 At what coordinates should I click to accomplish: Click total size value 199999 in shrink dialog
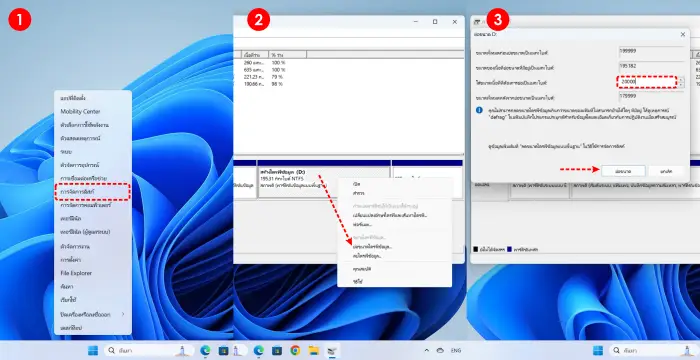tap(650, 51)
